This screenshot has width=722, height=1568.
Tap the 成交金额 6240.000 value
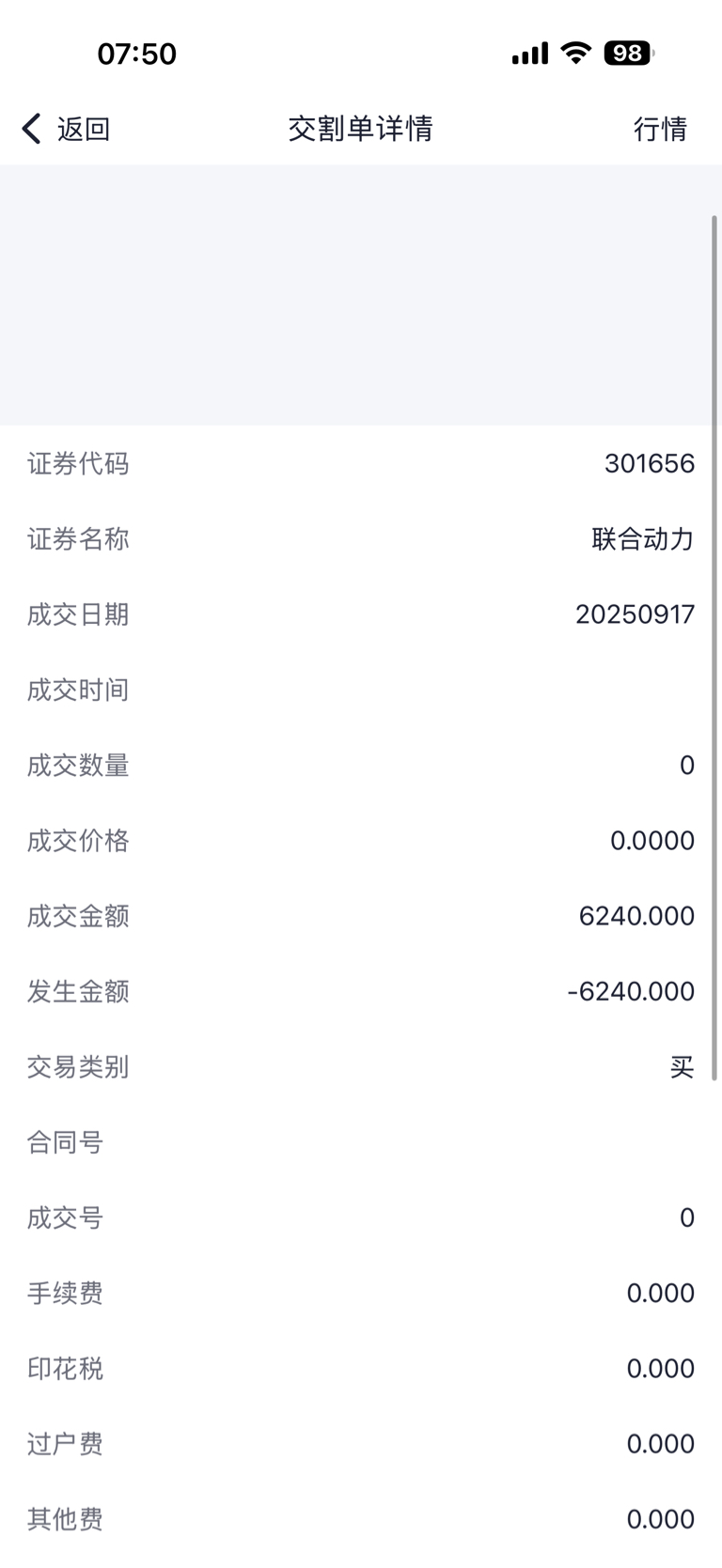pos(636,916)
